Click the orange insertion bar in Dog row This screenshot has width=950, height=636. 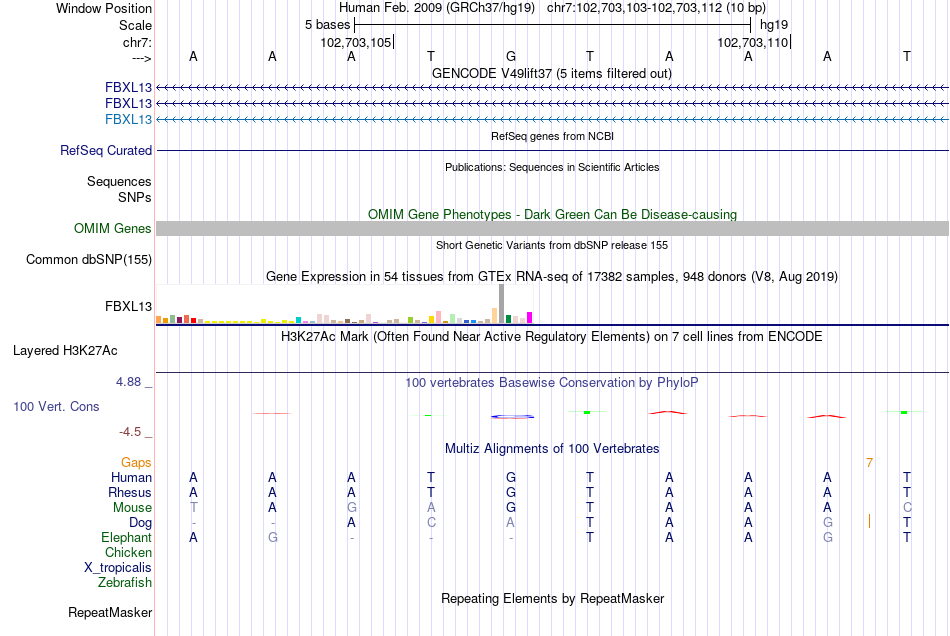[x=869, y=521]
